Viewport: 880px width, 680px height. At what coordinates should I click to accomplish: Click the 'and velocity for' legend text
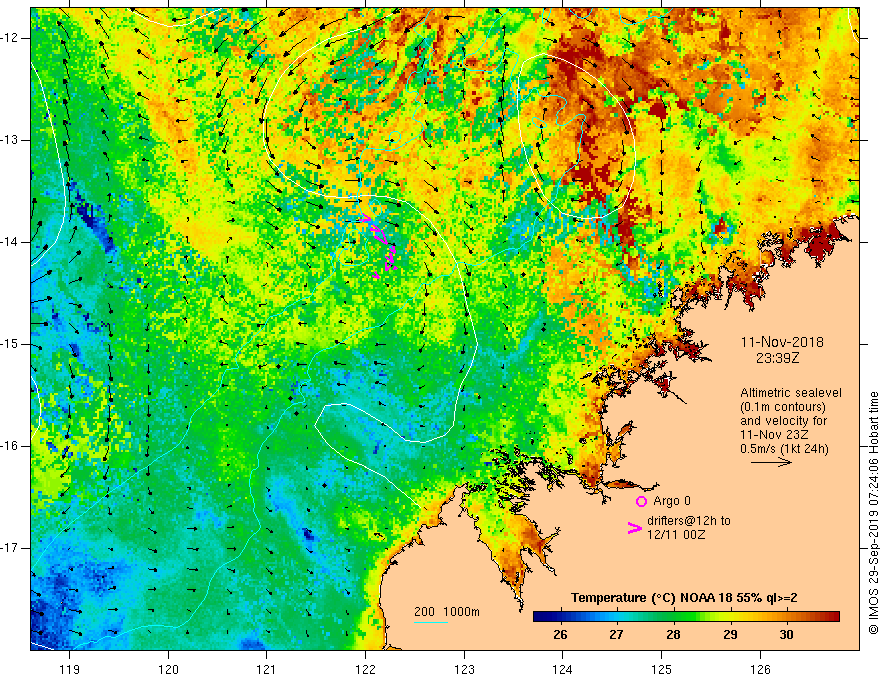tap(783, 421)
